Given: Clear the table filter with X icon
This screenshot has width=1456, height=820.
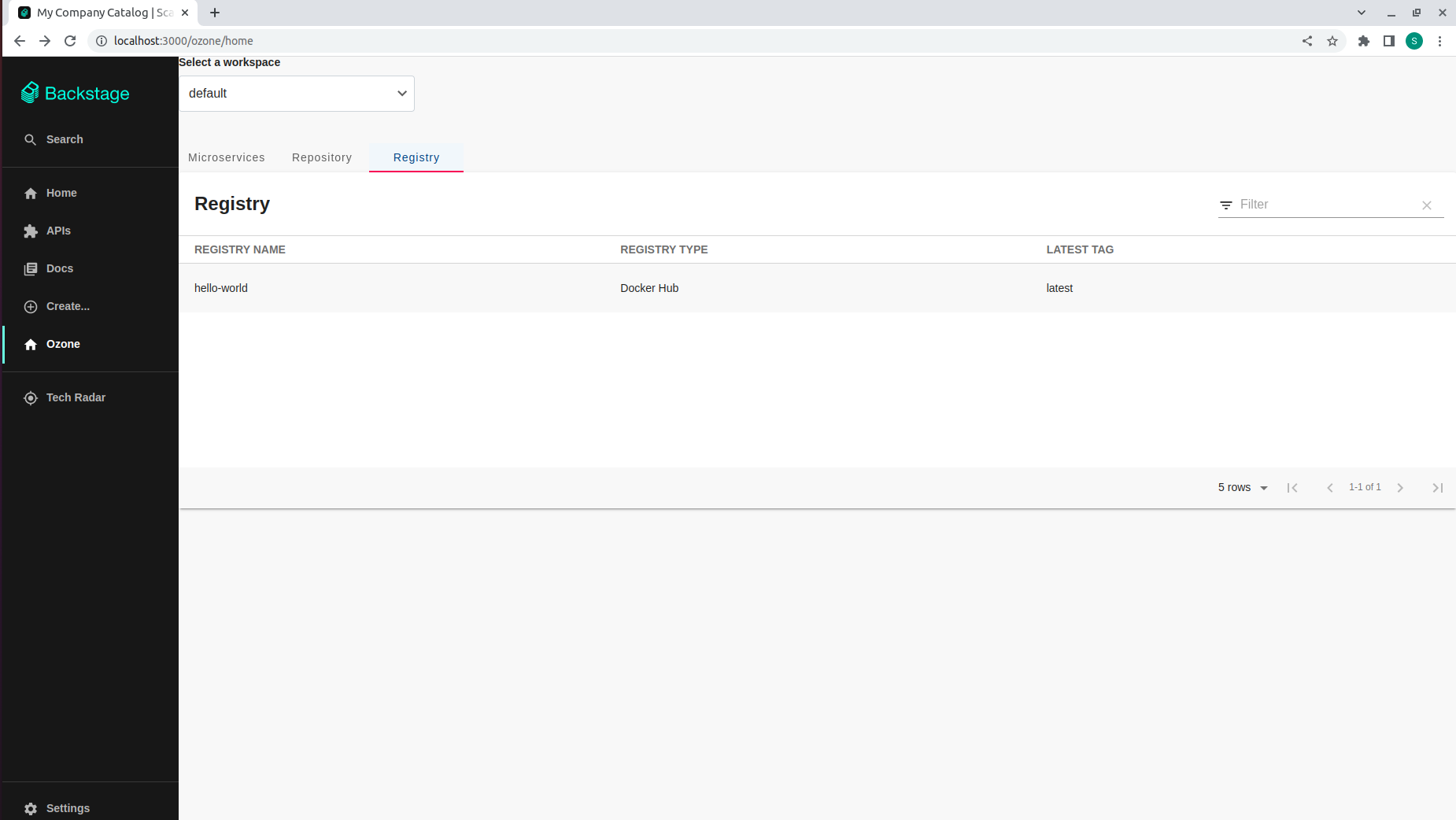Looking at the screenshot, I should point(1426,205).
